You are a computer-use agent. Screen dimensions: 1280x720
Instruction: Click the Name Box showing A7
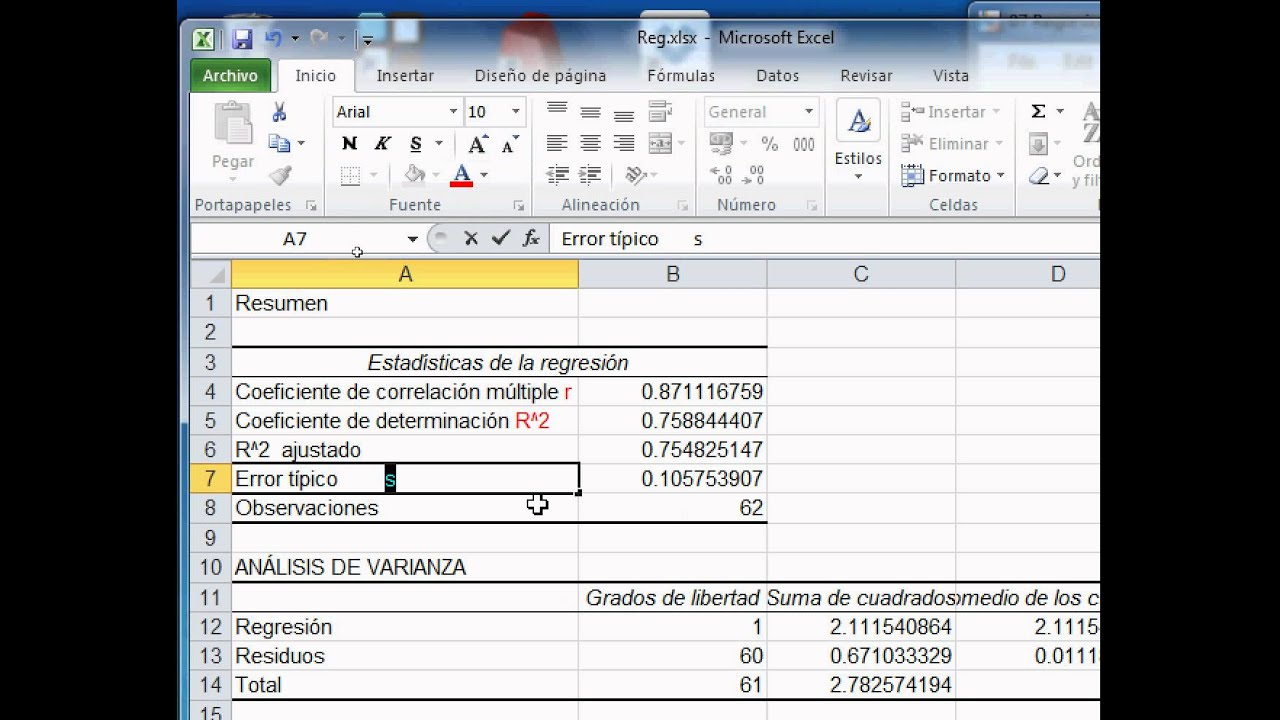click(295, 239)
